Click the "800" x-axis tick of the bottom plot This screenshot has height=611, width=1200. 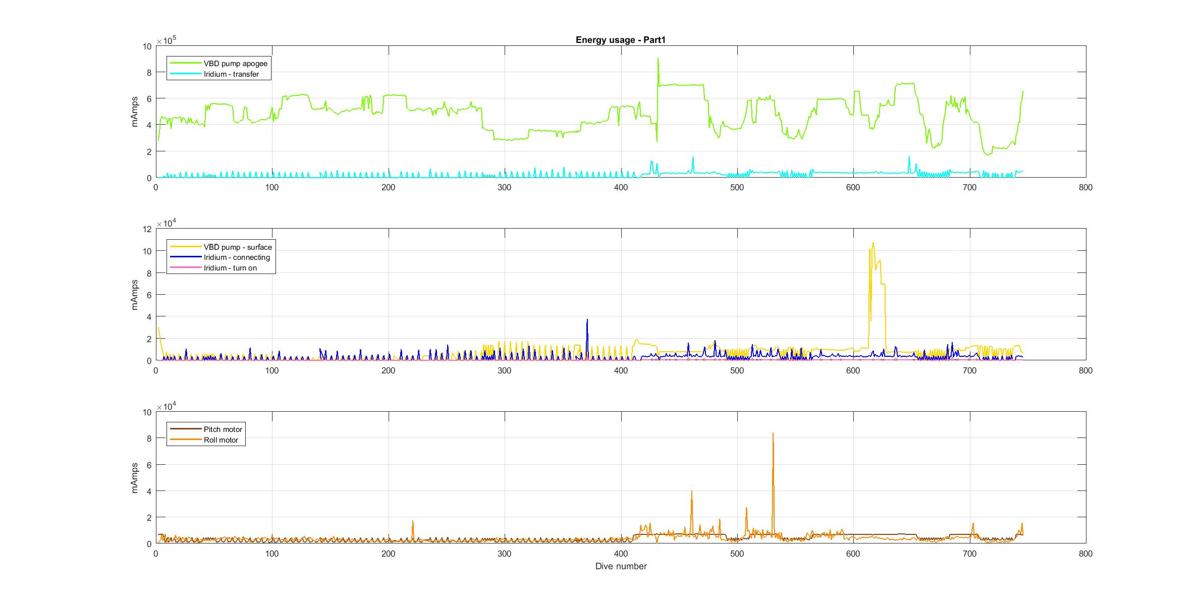(1085, 553)
